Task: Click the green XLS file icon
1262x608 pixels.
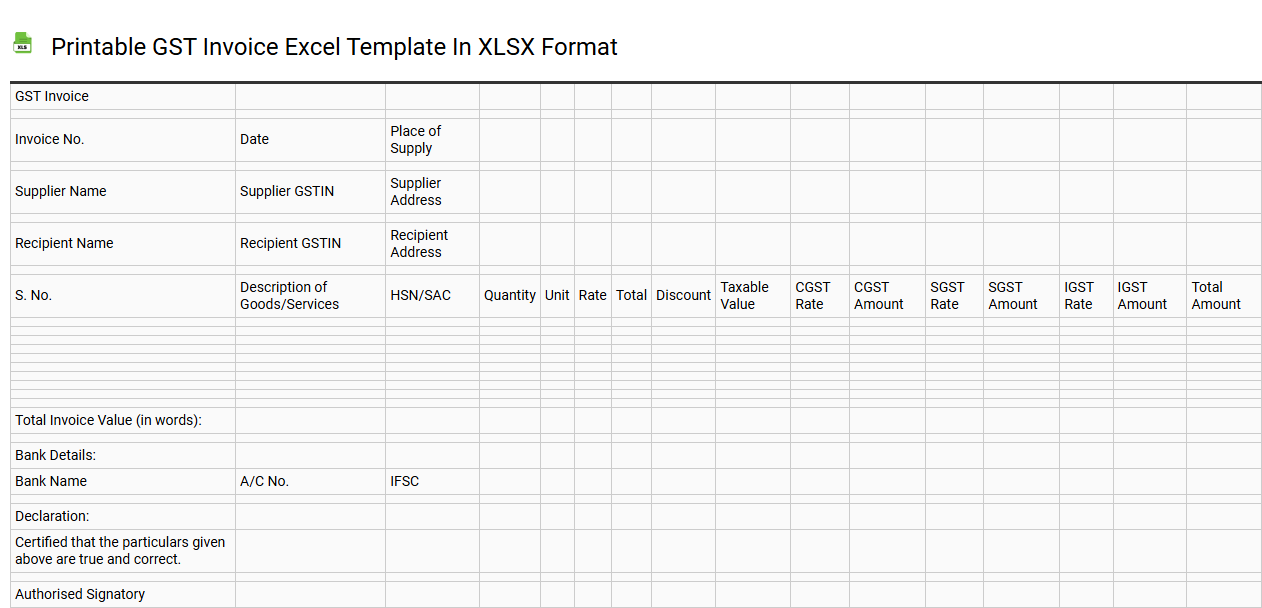Action: pos(22,43)
